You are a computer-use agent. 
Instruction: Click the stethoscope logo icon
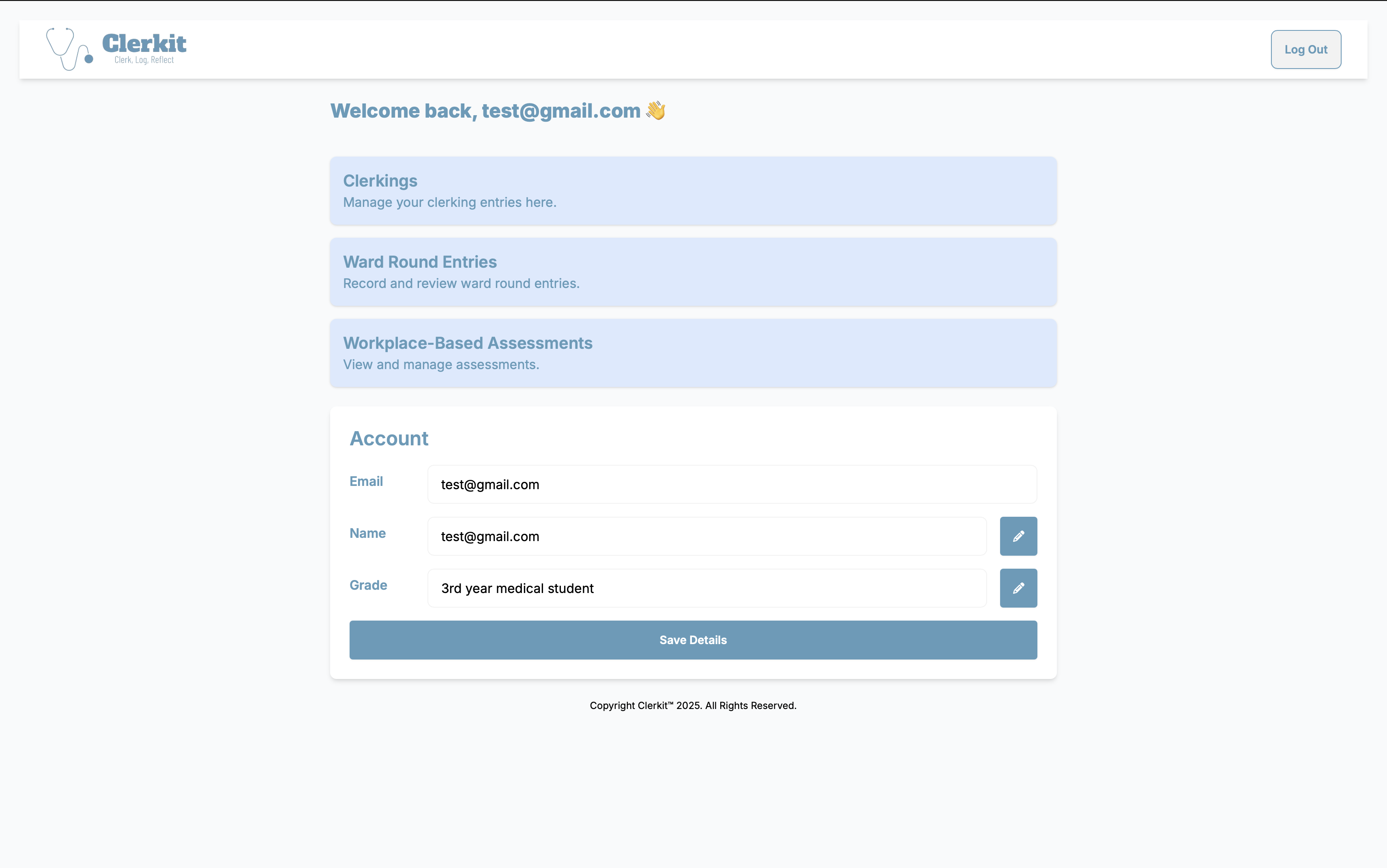pyautogui.click(x=69, y=49)
